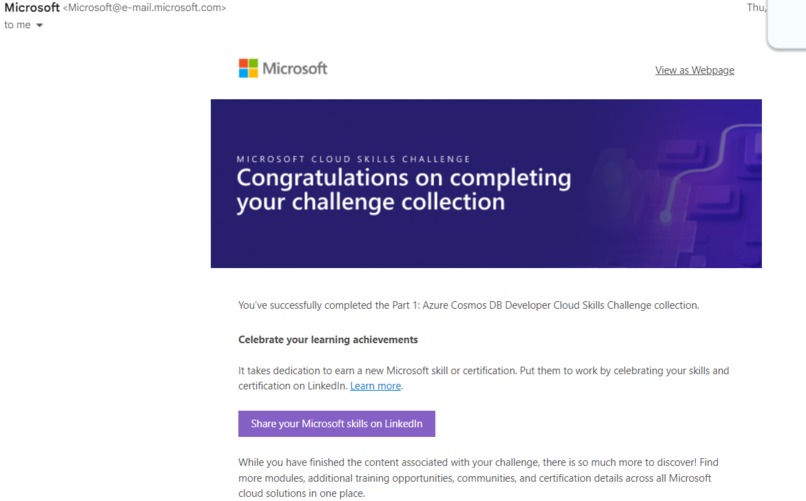Click the paragraph starting 'While you have finished'
Viewport: 806px width, 501px height.
click(x=478, y=478)
